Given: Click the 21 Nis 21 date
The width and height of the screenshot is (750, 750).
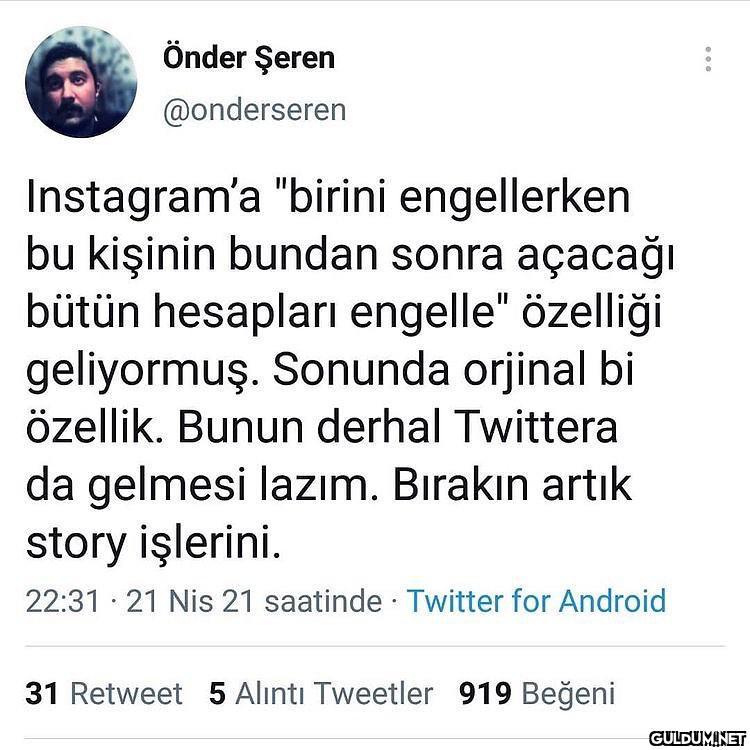Looking at the screenshot, I should tap(189, 601).
